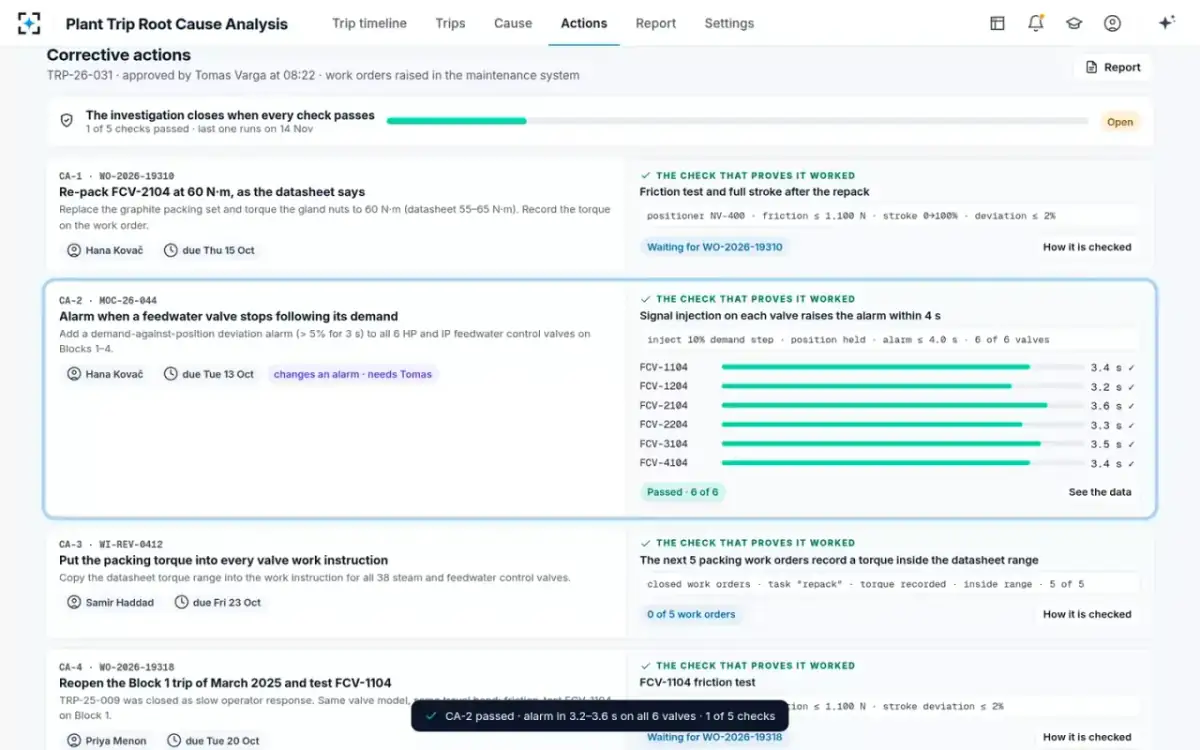The width and height of the screenshot is (1200, 750).
Task: Click clock icon beside due Fri 23 Oct
Action: tap(182, 602)
